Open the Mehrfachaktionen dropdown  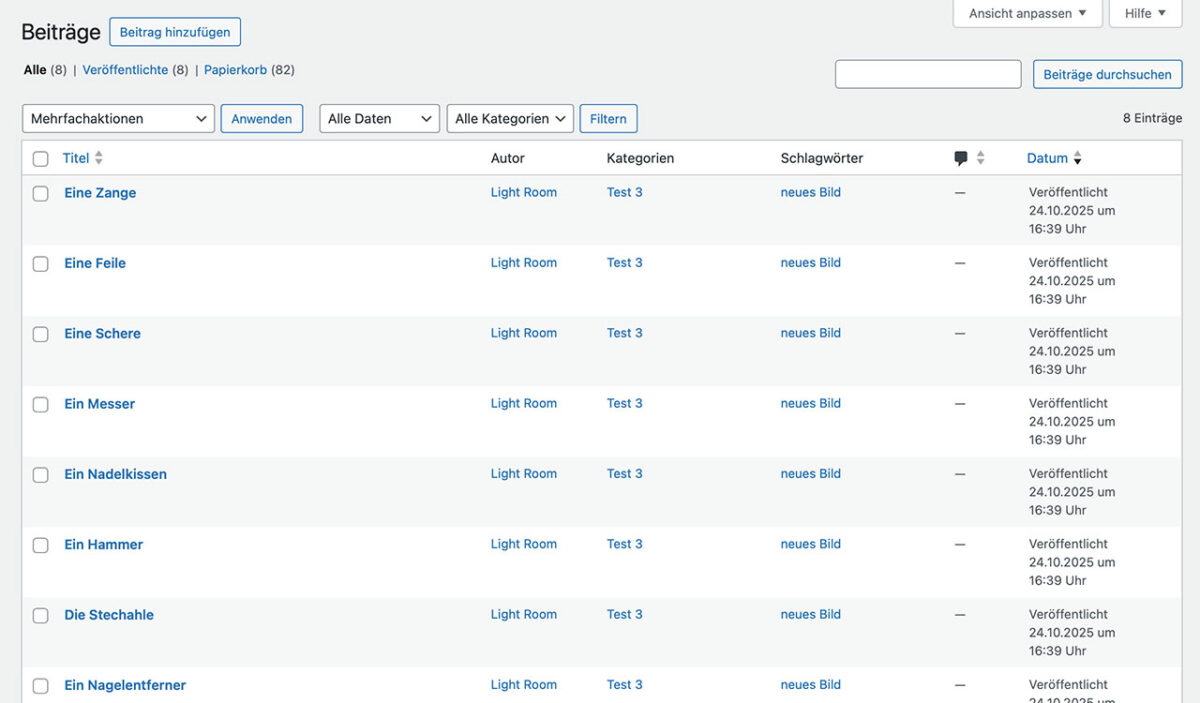pyautogui.click(x=117, y=118)
